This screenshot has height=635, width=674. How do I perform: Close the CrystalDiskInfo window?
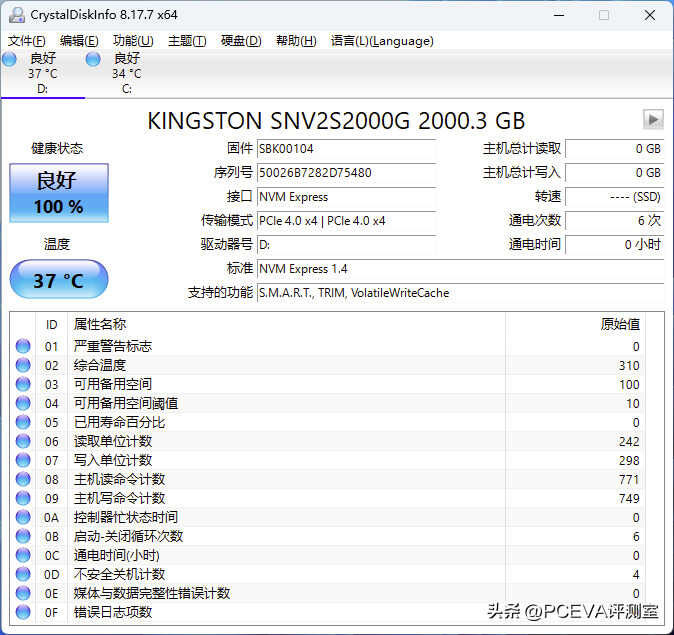tap(650, 15)
